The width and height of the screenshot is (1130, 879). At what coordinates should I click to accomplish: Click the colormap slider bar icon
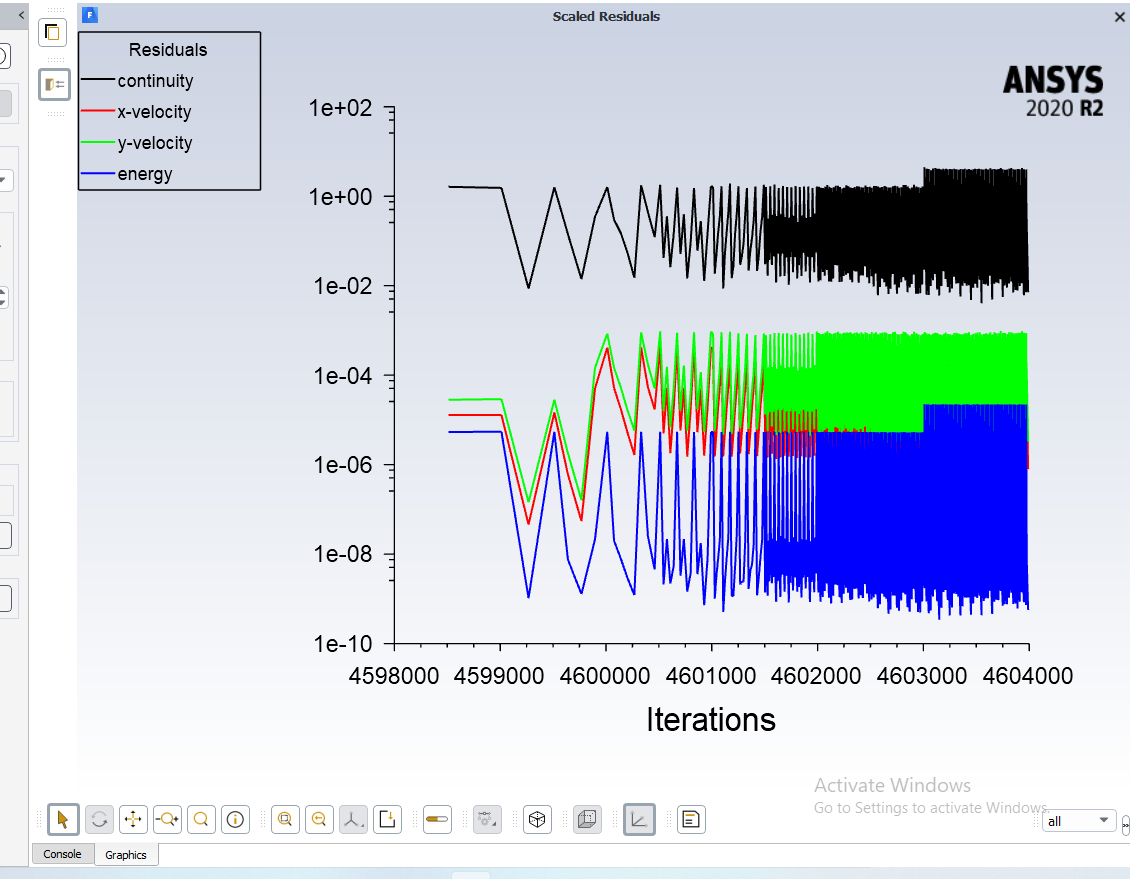pyautogui.click(x=438, y=820)
